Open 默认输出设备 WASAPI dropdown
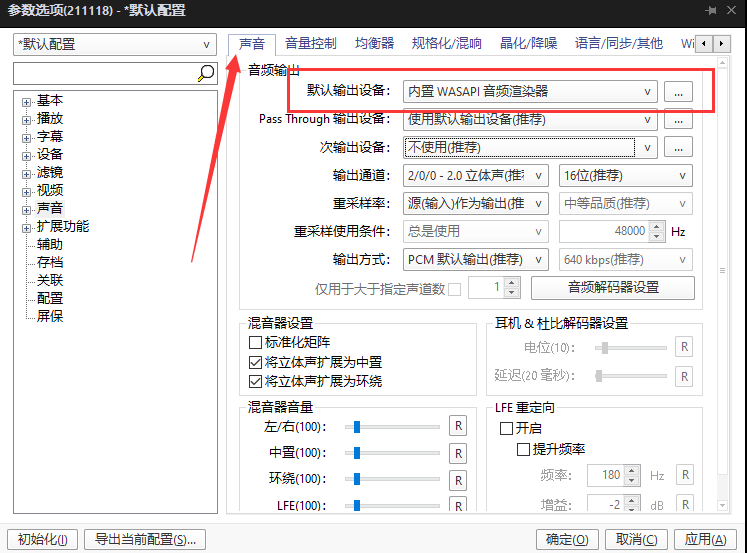747x553 pixels. click(x=530, y=91)
